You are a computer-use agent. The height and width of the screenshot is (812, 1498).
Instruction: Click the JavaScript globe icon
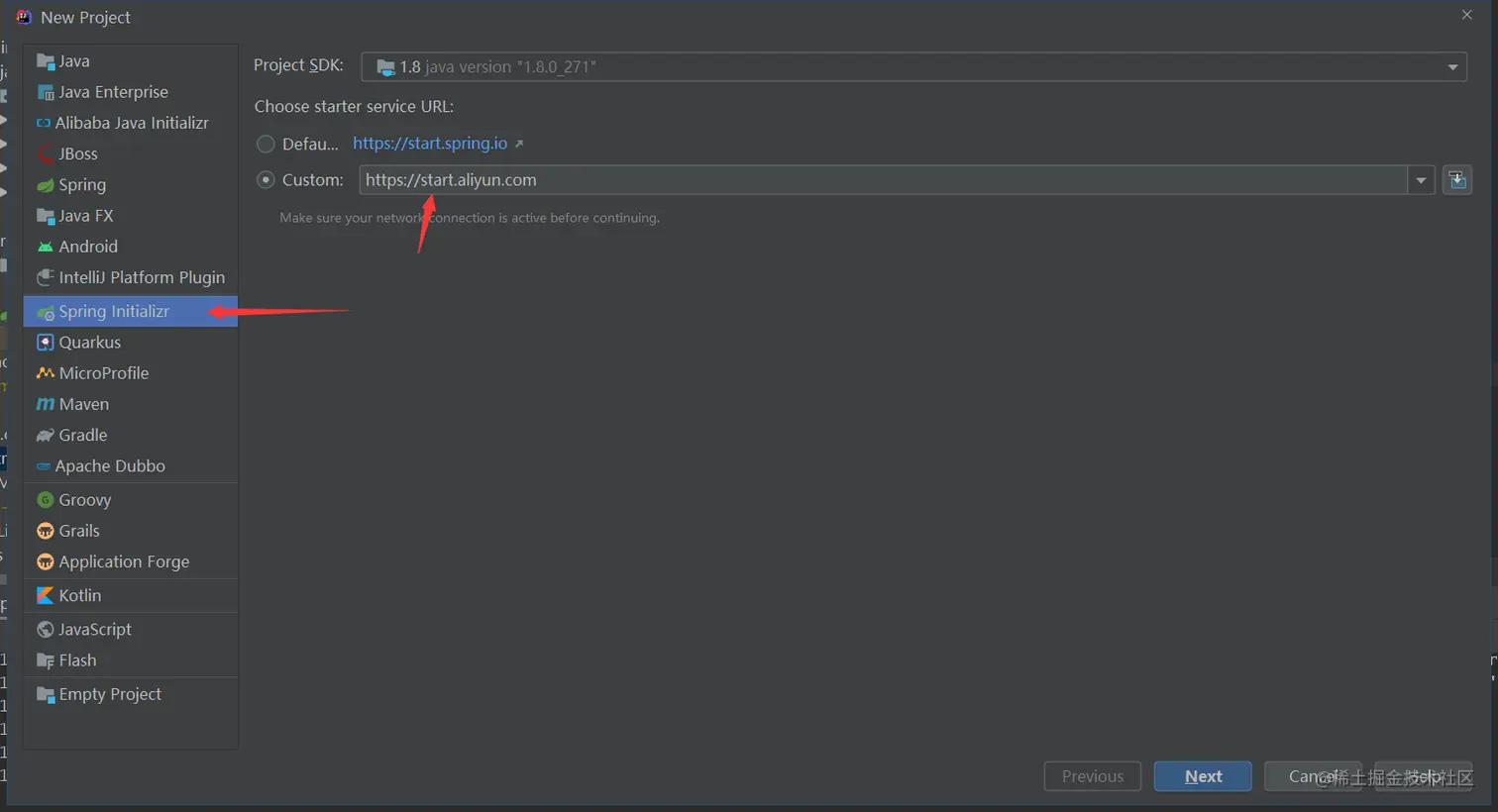45,629
